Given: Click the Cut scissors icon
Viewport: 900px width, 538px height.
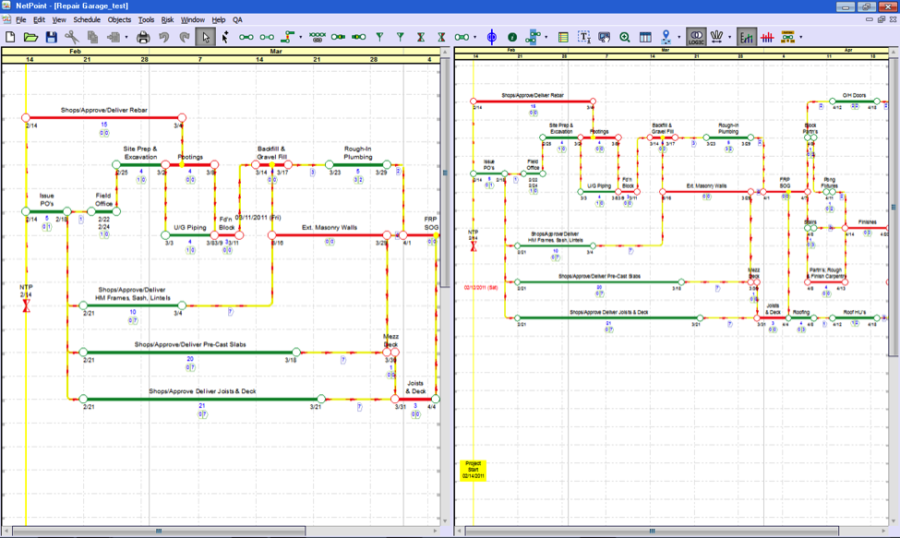Looking at the screenshot, I should click(x=72, y=37).
